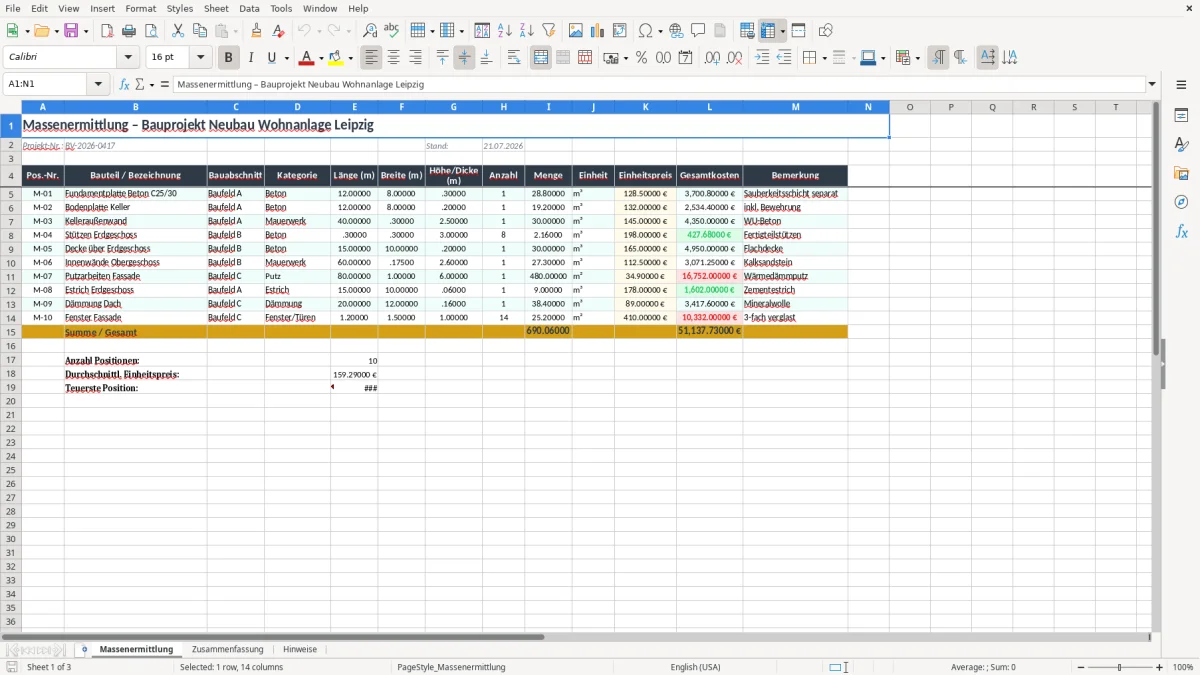1200x675 pixels.
Task: Toggle Italic formatting
Action: 250,58
